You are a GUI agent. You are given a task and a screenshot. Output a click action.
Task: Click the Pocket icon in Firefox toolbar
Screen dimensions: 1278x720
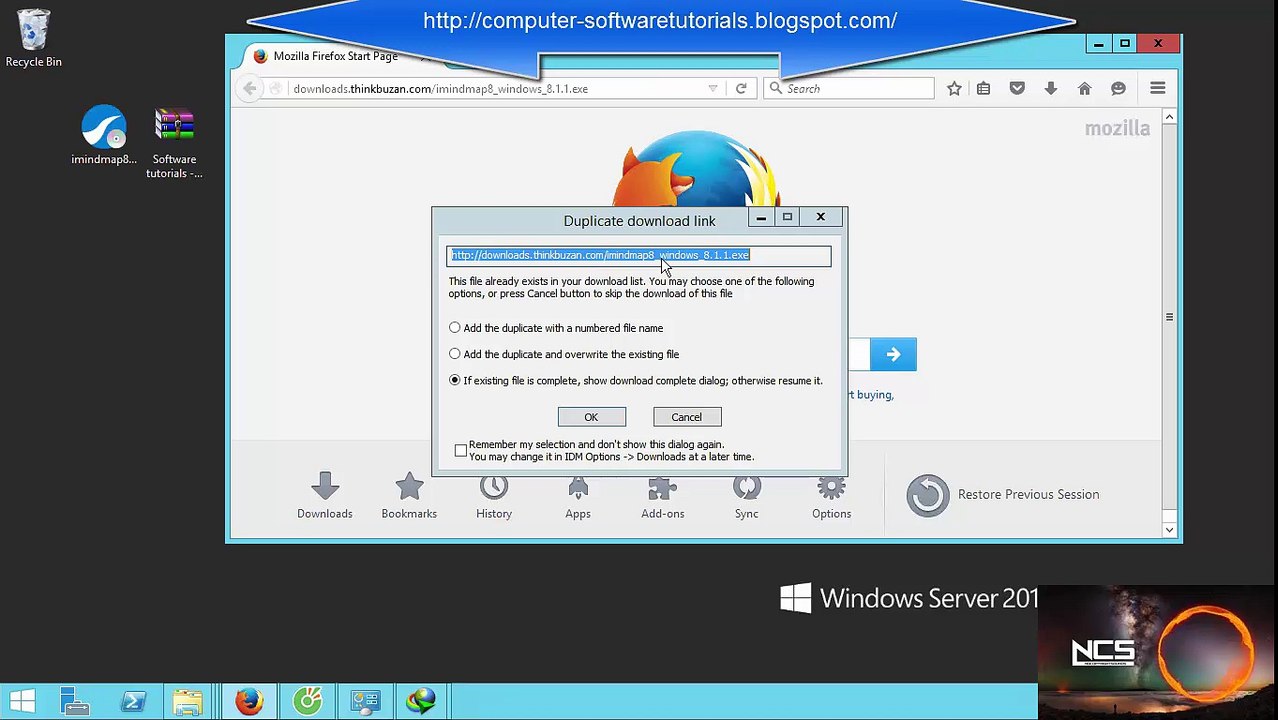[1017, 89]
